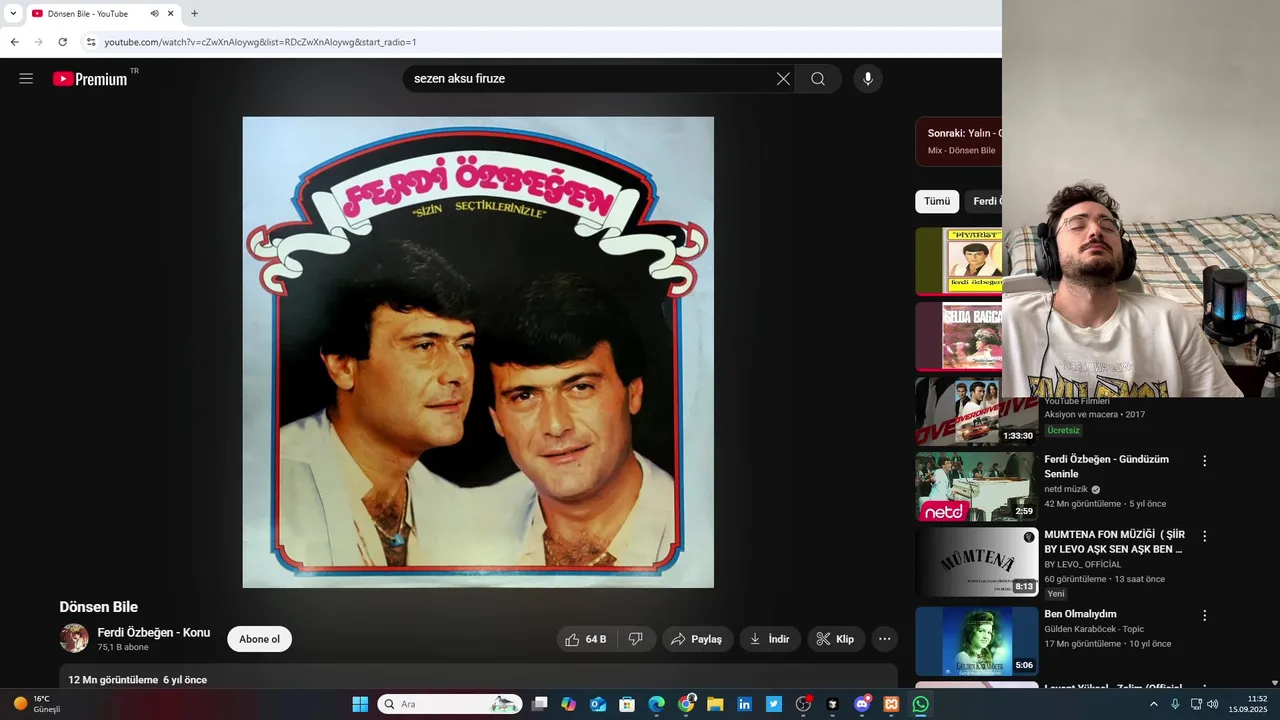Open volume control in system tray
The image size is (1280, 720).
[1213, 704]
